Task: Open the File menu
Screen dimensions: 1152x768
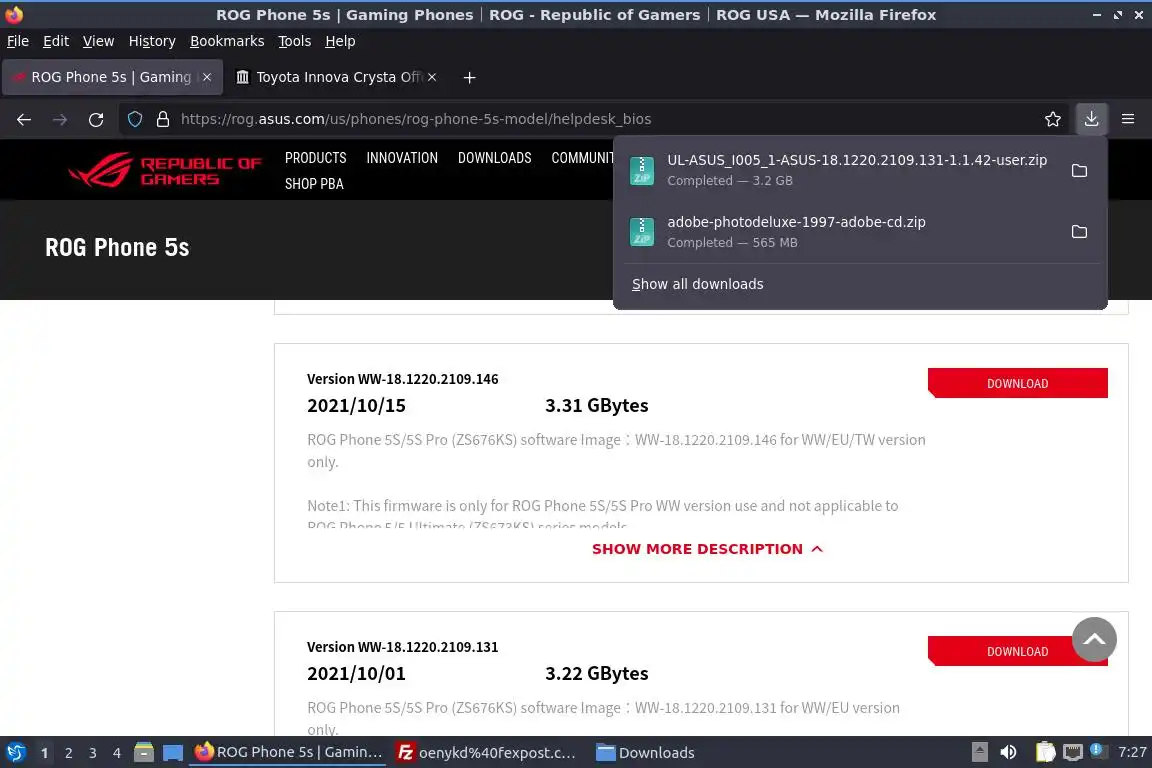Action: (x=18, y=41)
